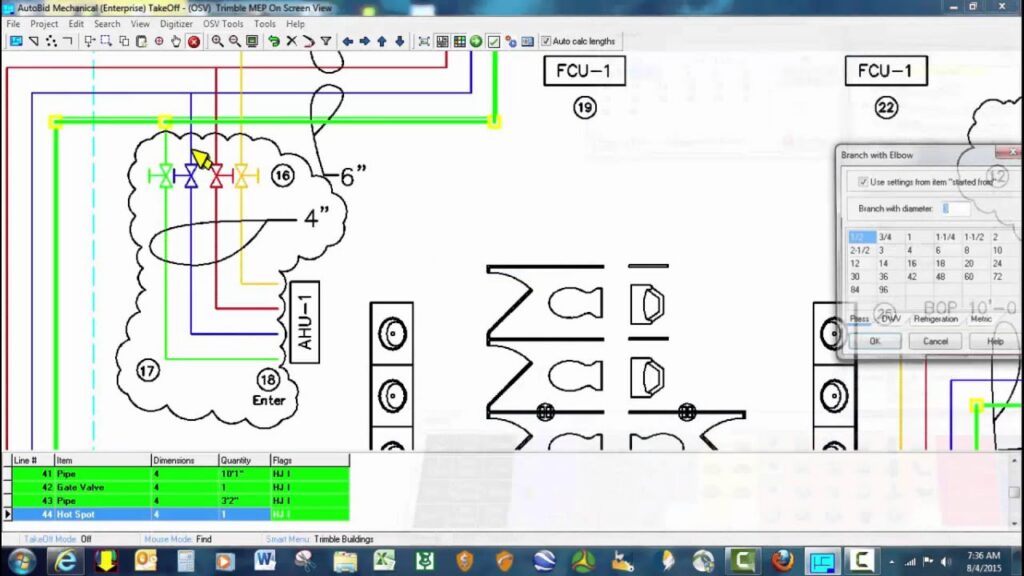Click the green checkmark box toolbar icon
1024x576 pixels.
point(494,41)
